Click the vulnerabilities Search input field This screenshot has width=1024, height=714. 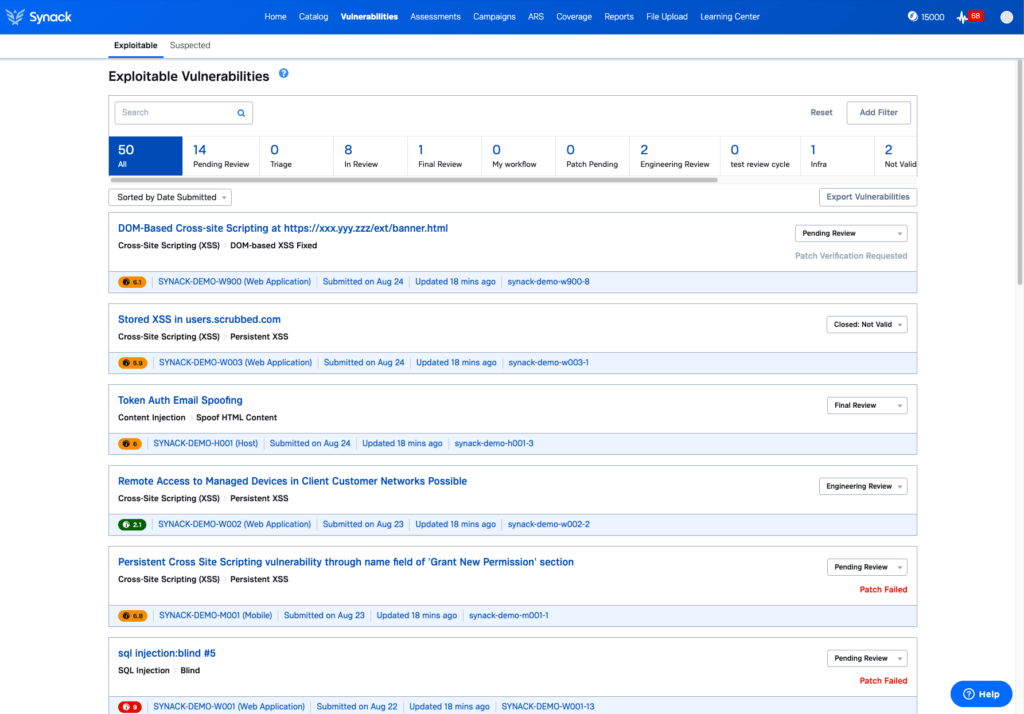click(x=175, y=113)
